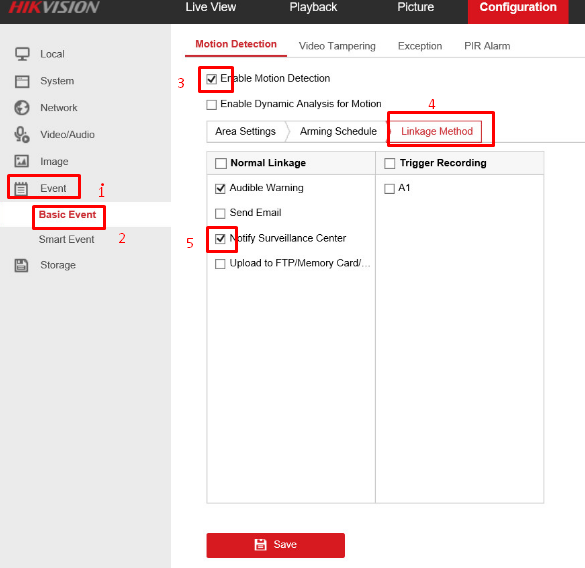
Task: Click the Video/Audio microphone icon
Action: (x=22, y=135)
